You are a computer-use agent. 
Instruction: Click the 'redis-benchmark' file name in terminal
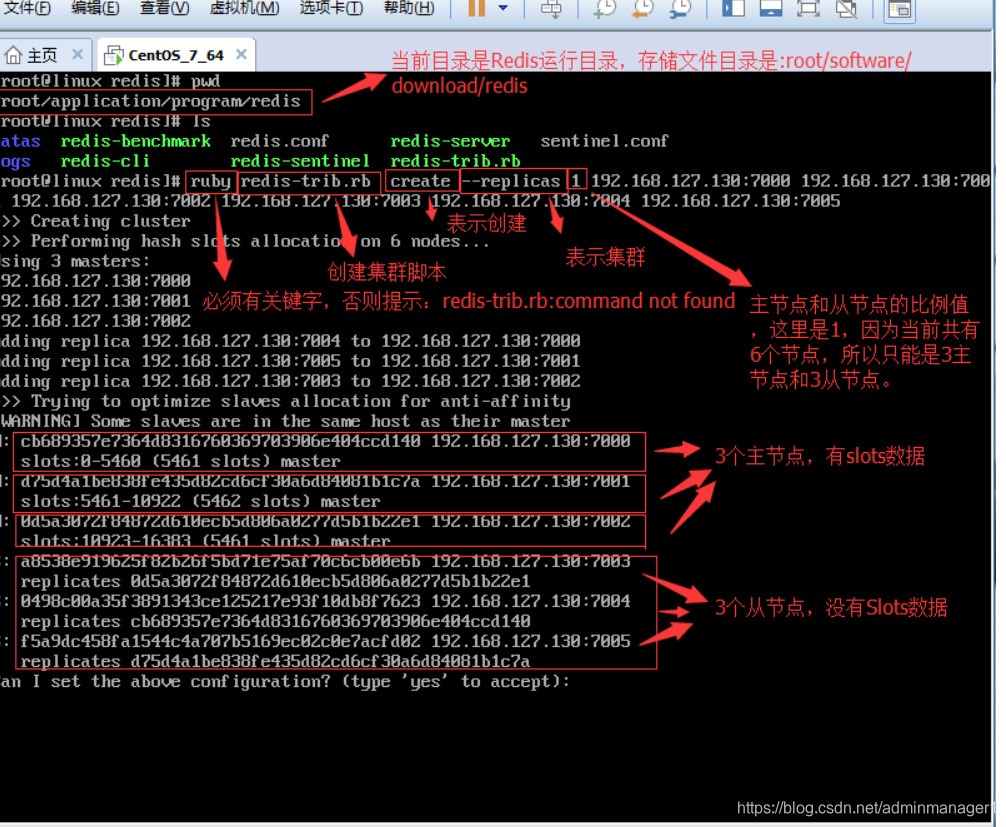point(135,141)
